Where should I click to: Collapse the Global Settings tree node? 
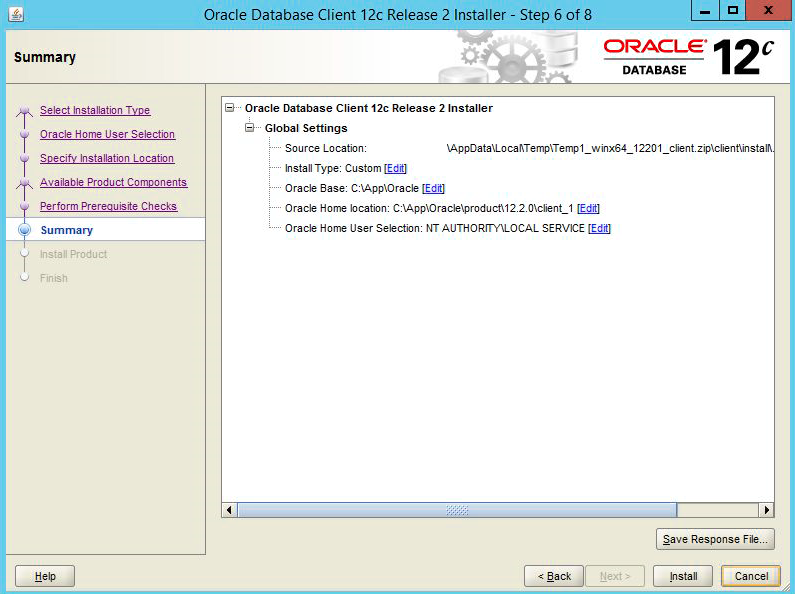251,128
